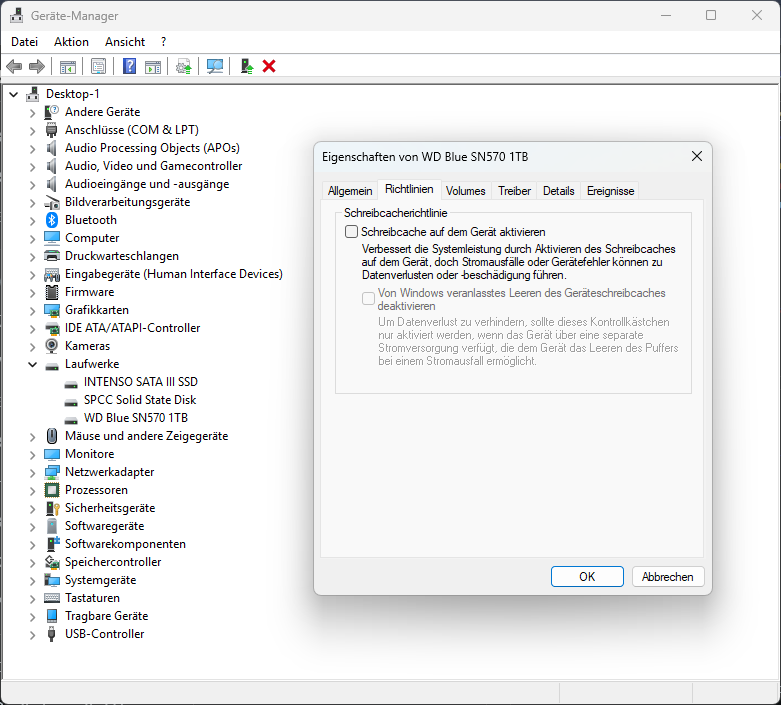Select the Richtlinien tab
781x705 pixels.
click(x=409, y=189)
